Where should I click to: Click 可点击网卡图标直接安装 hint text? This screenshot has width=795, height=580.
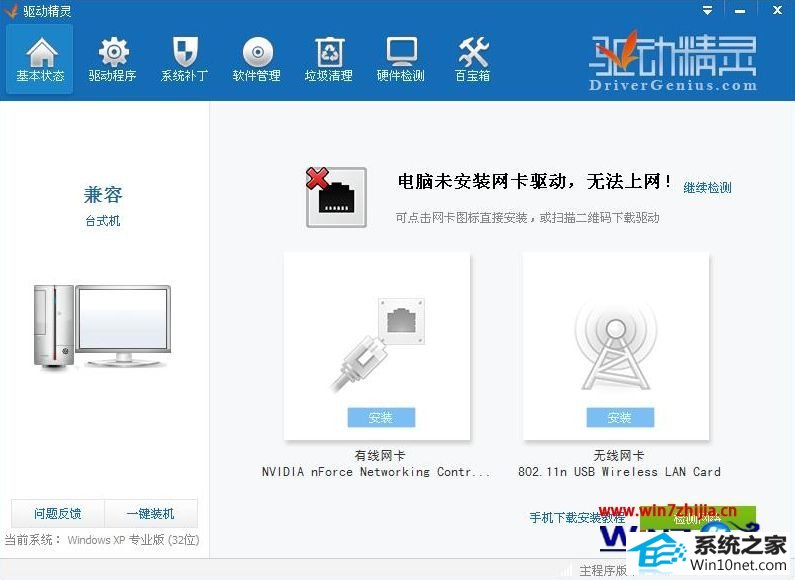tap(527, 218)
